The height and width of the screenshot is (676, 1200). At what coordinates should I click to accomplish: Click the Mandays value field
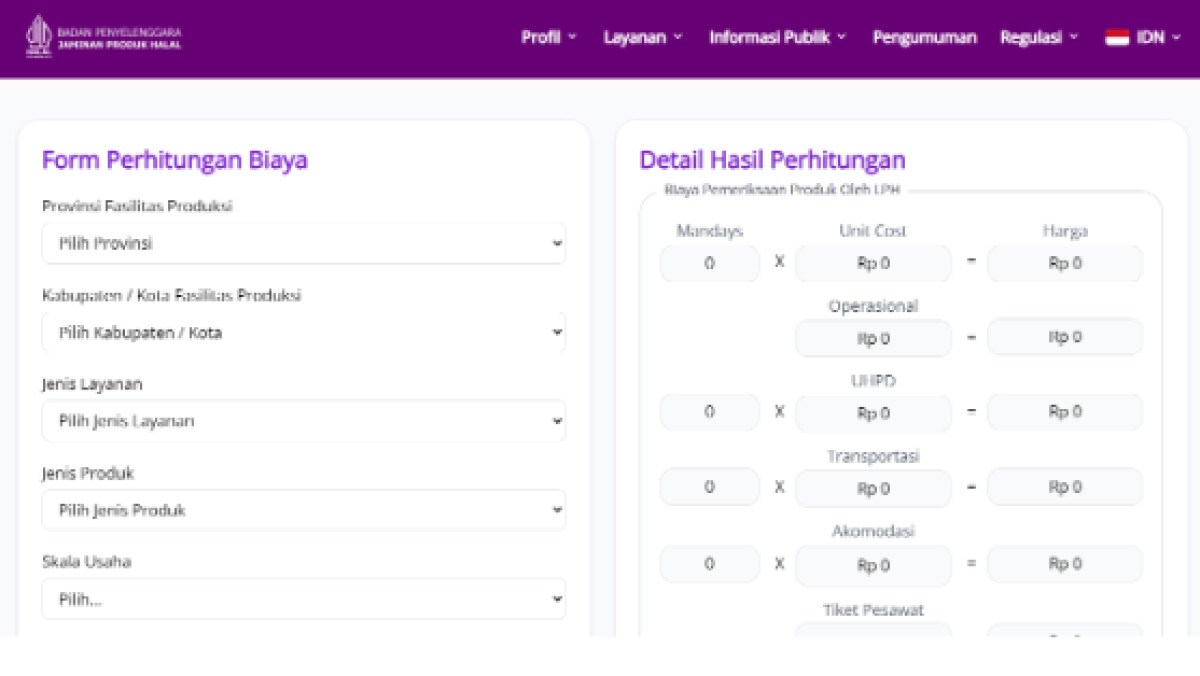(x=709, y=264)
